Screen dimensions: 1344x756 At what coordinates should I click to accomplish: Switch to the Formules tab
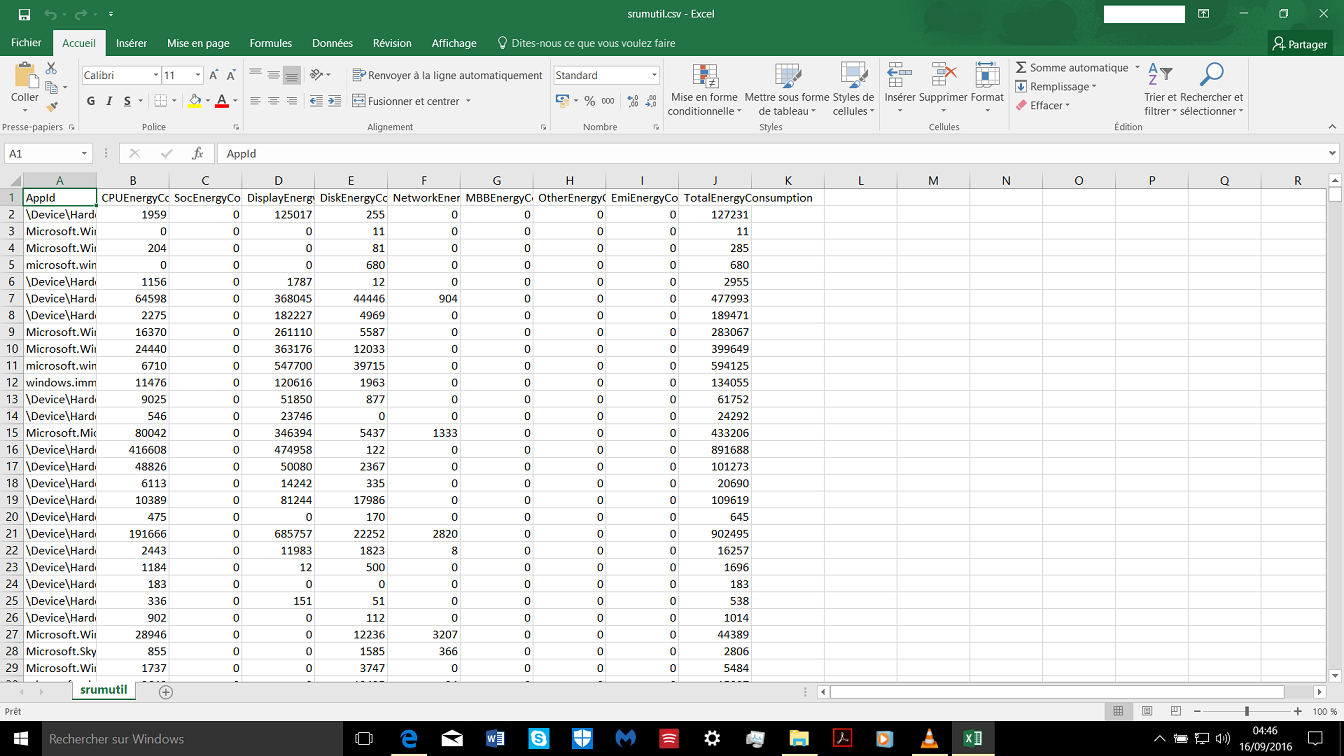pos(271,43)
